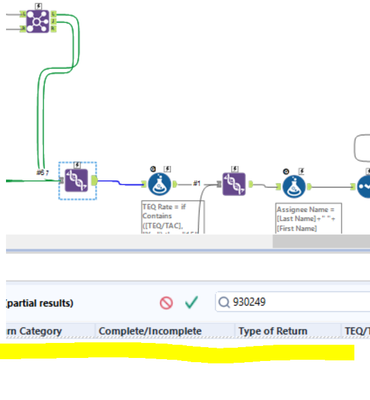Select the second Union tool after #1 connection
Screen dimensions: 370x400
234,184
